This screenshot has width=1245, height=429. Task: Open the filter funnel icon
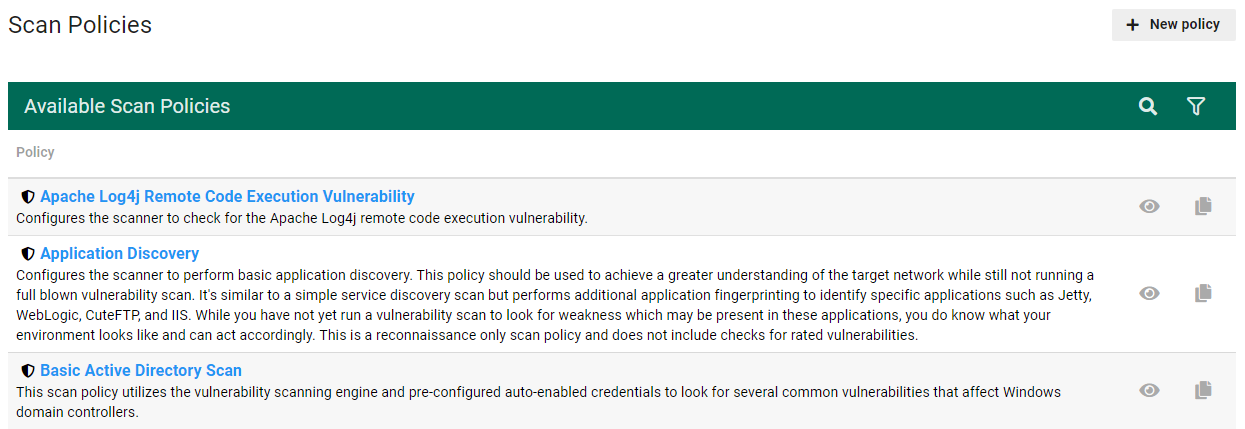(1196, 106)
